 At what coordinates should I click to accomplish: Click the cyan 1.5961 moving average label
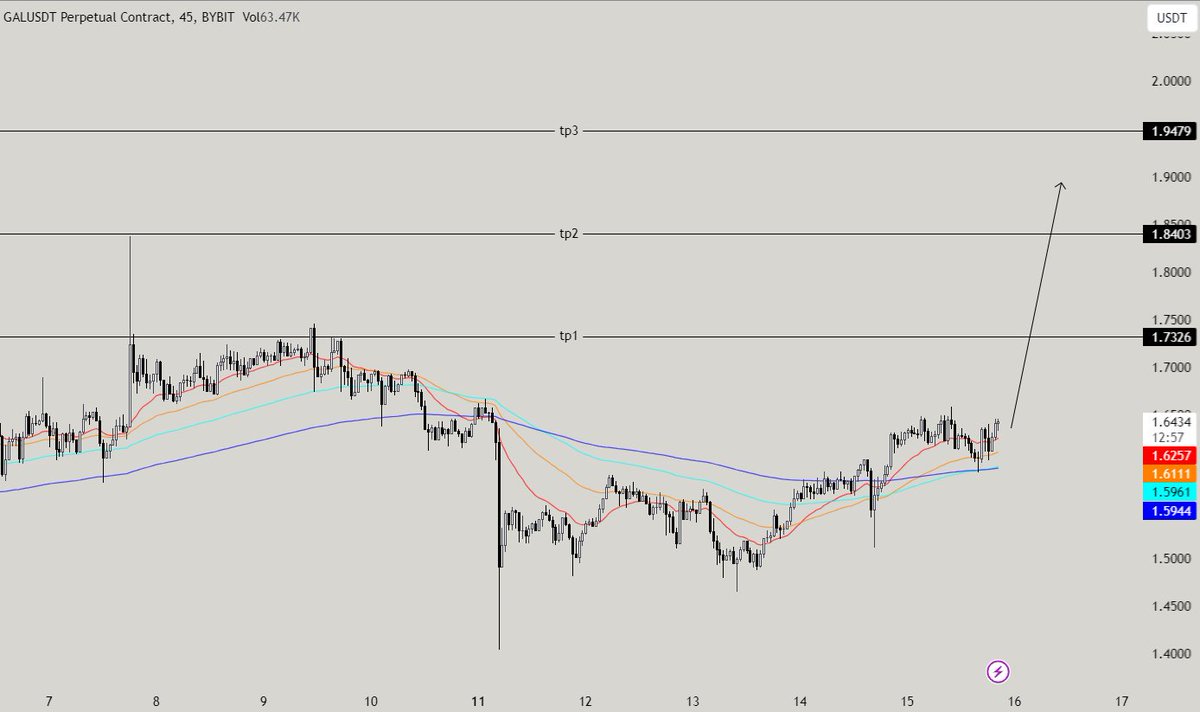[1170, 492]
